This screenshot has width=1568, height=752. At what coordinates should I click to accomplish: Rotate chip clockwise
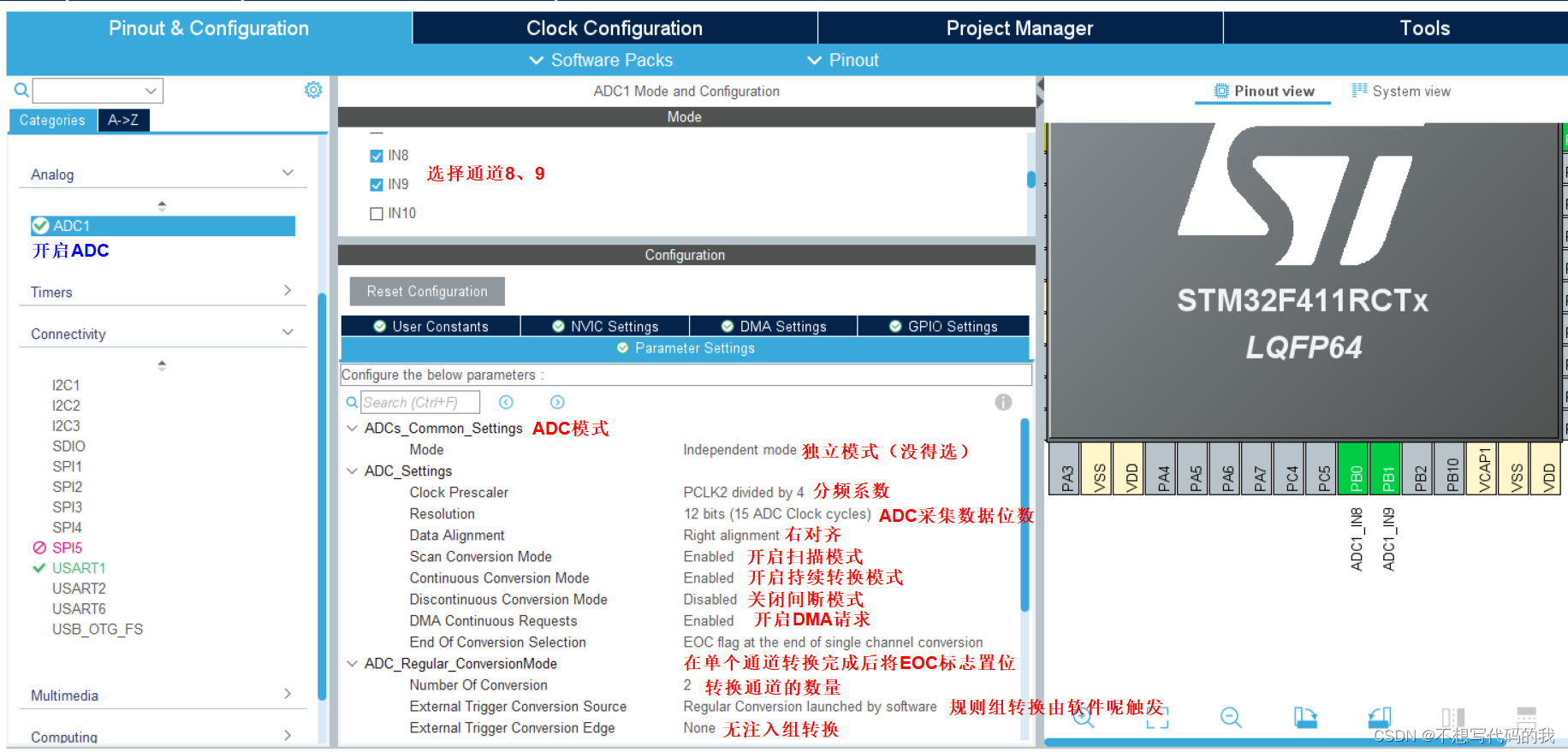pos(1305,717)
